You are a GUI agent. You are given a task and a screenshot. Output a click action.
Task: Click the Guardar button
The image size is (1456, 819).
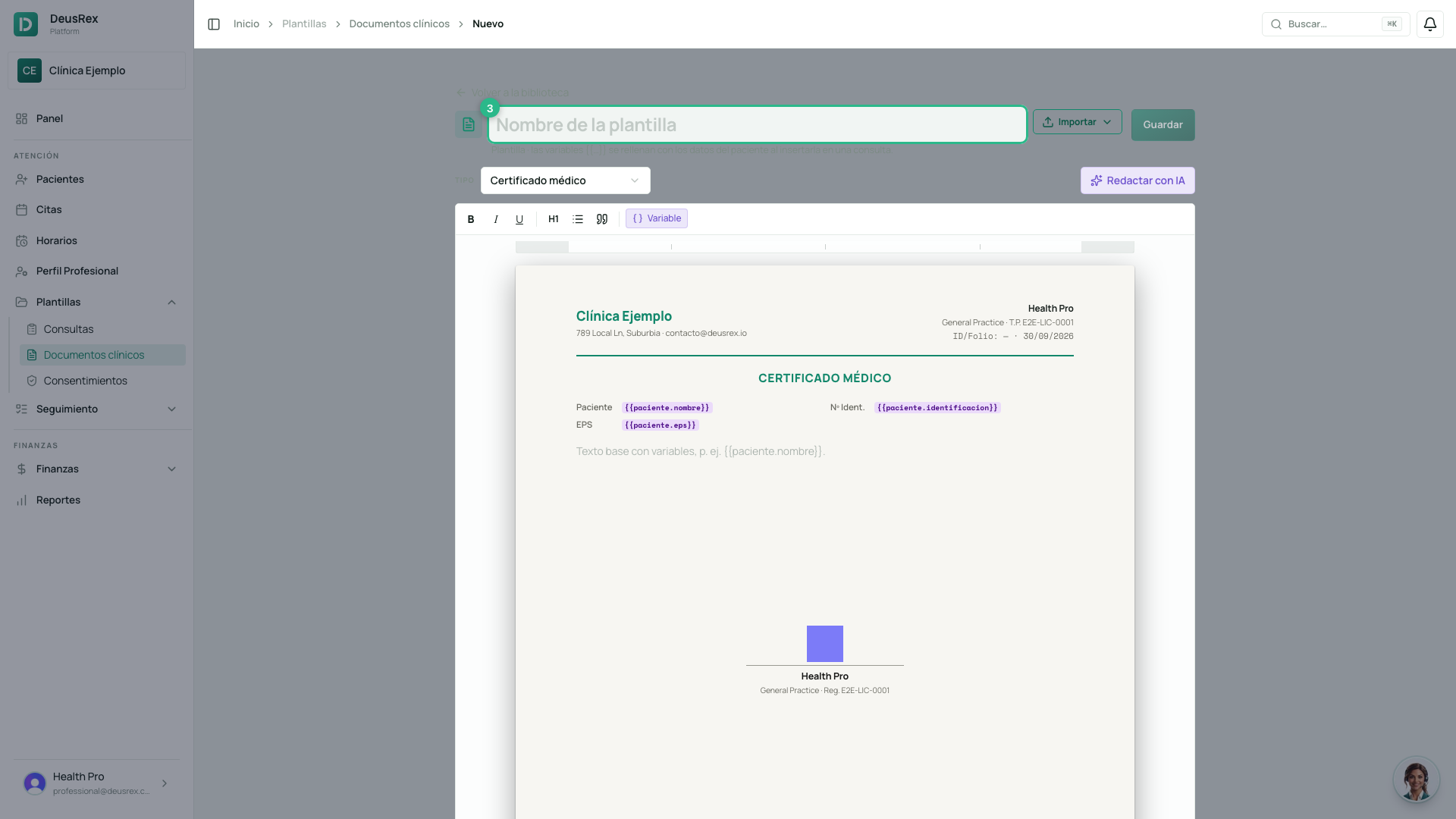pos(1163,125)
